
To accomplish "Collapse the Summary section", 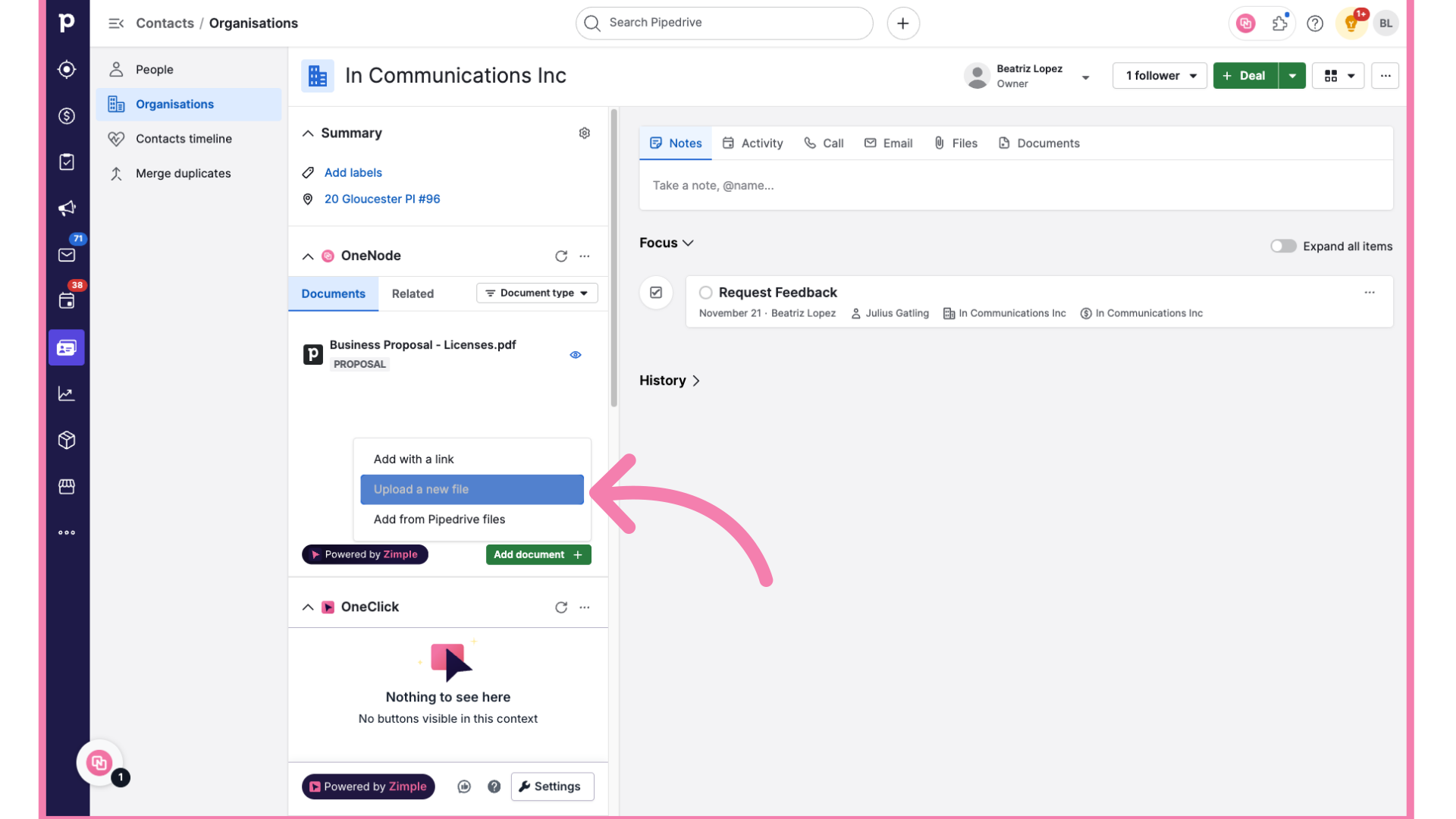I will [308, 133].
